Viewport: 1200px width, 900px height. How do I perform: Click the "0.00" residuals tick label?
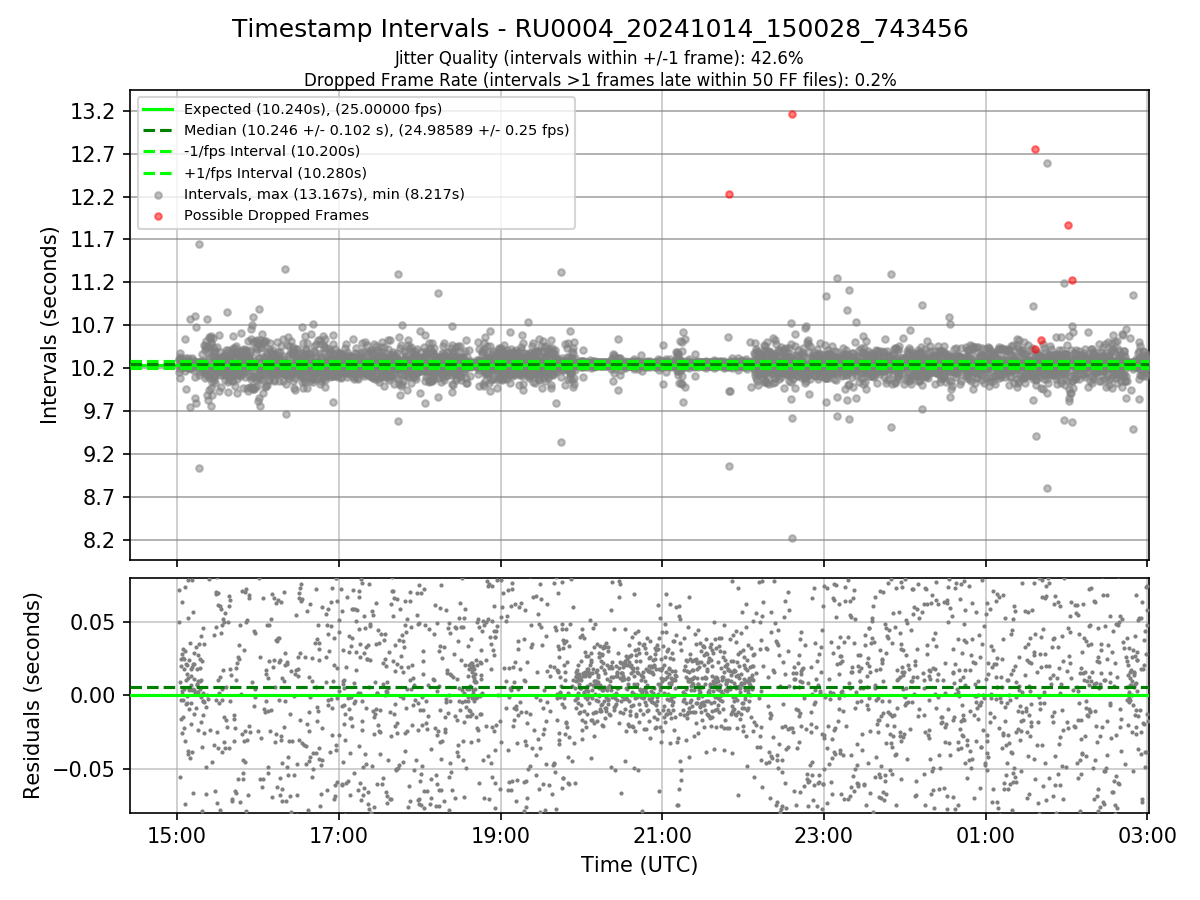click(95, 696)
